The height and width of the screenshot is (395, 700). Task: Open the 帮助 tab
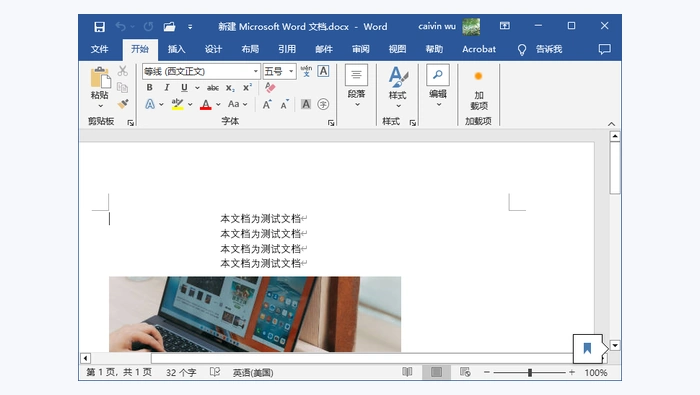coord(434,49)
